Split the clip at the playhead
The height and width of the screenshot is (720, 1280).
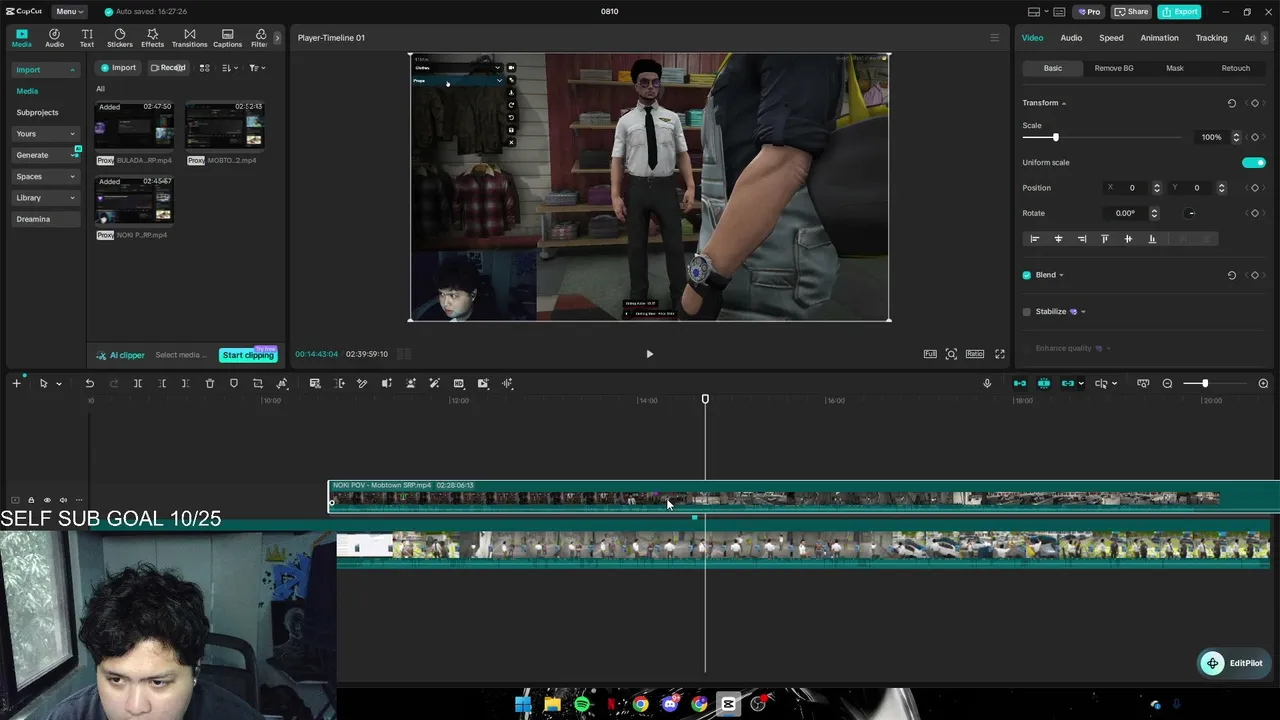click(x=138, y=384)
